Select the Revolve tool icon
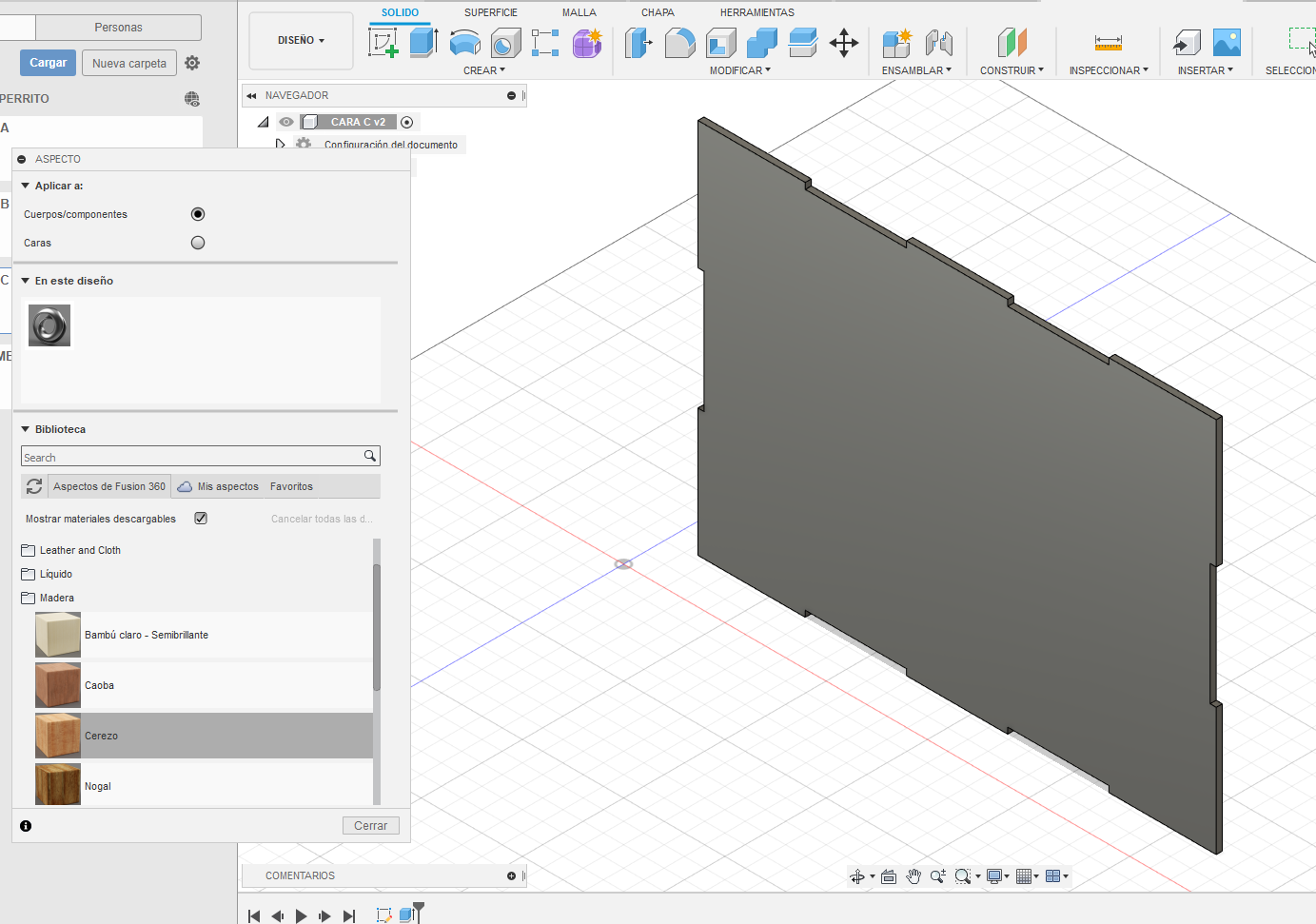1316x924 pixels. pos(464,43)
